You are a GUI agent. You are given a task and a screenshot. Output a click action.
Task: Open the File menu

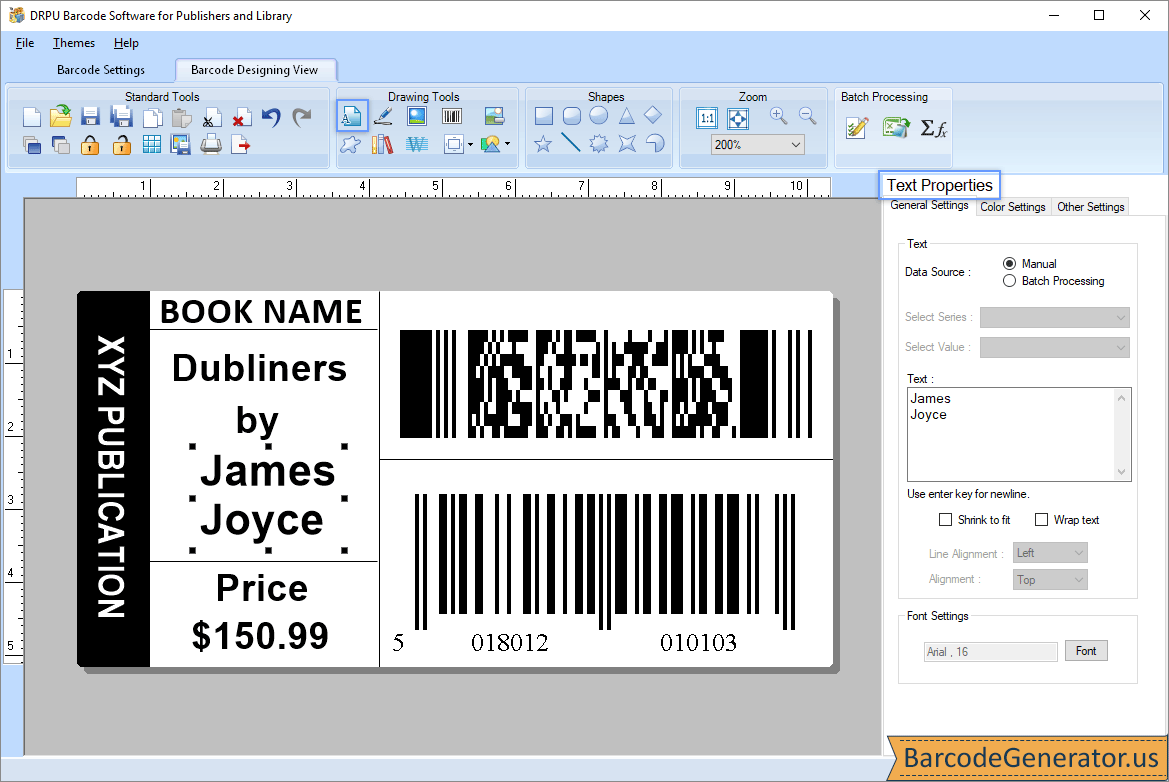click(x=25, y=43)
